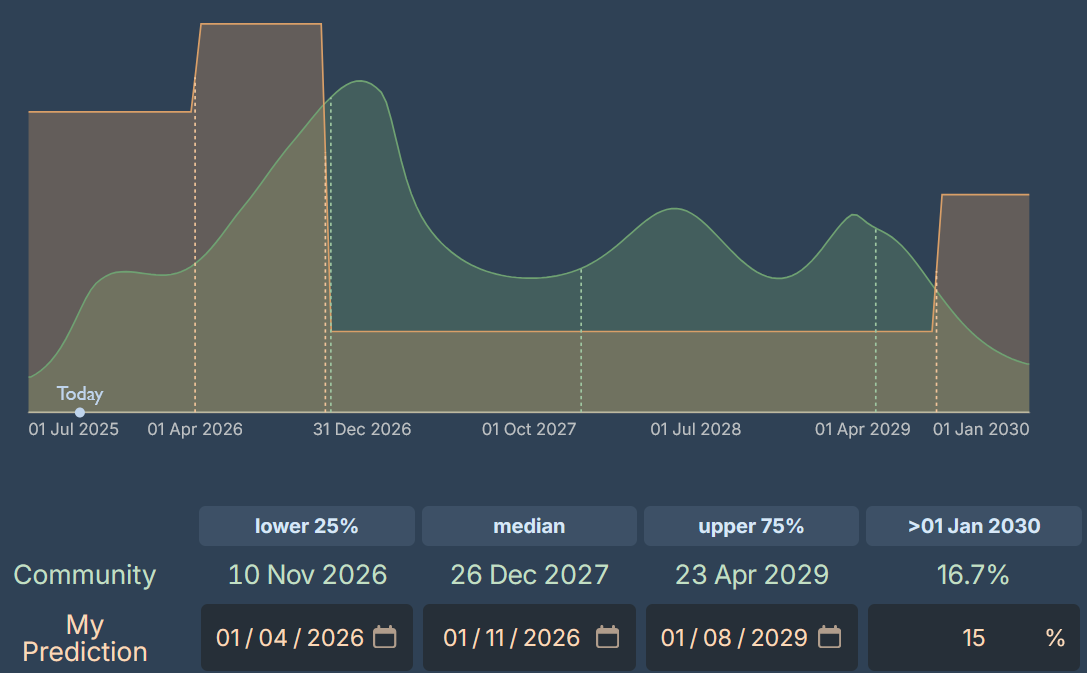Image resolution: width=1087 pixels, height=673 pixels.
Task: Select the month 04 in the lower 25% date
Action: click(x=272, y=638)
